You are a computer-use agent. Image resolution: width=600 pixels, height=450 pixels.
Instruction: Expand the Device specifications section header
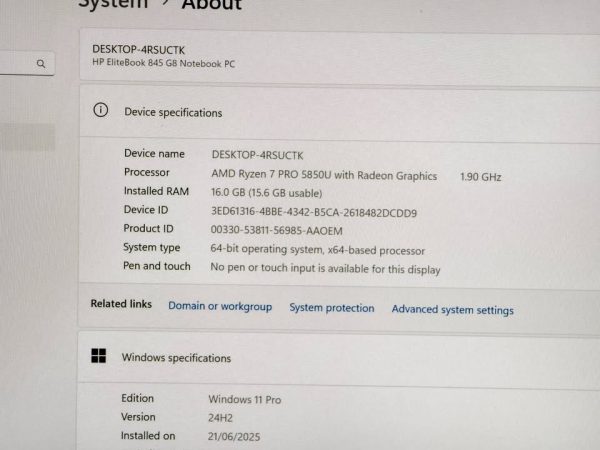[340, 112]
